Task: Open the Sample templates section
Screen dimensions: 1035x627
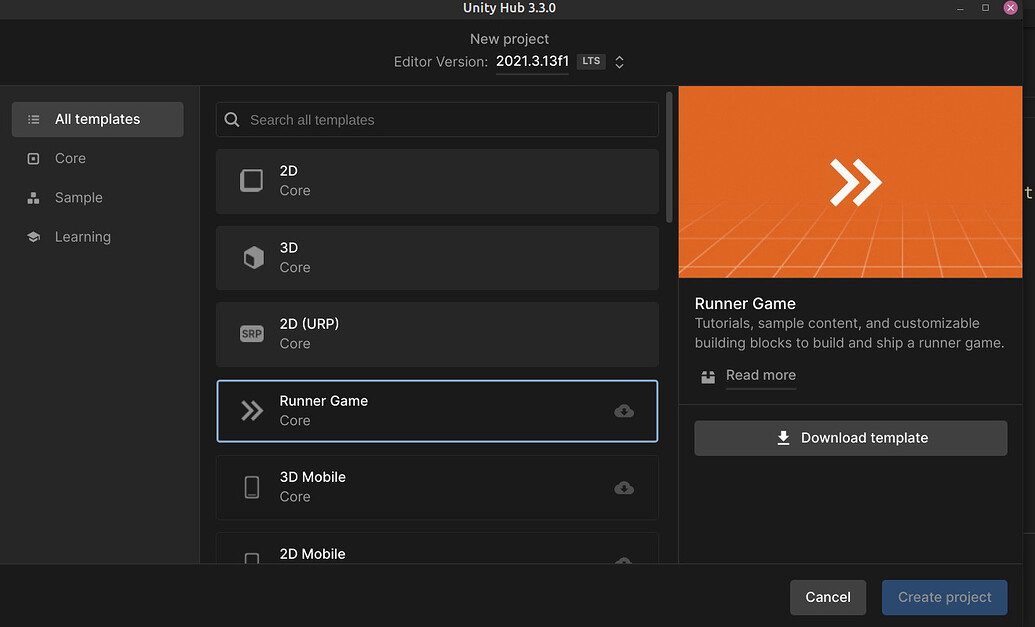Action: [78, 197]
